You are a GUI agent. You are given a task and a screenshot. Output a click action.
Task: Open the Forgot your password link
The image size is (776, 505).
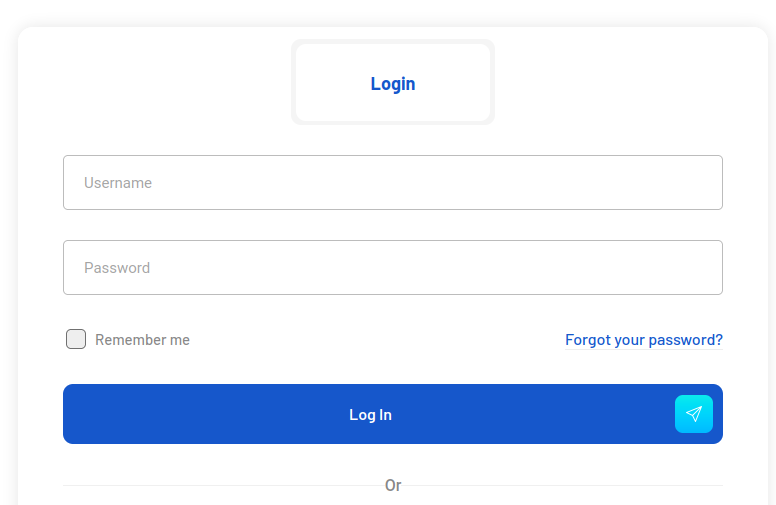643,340
